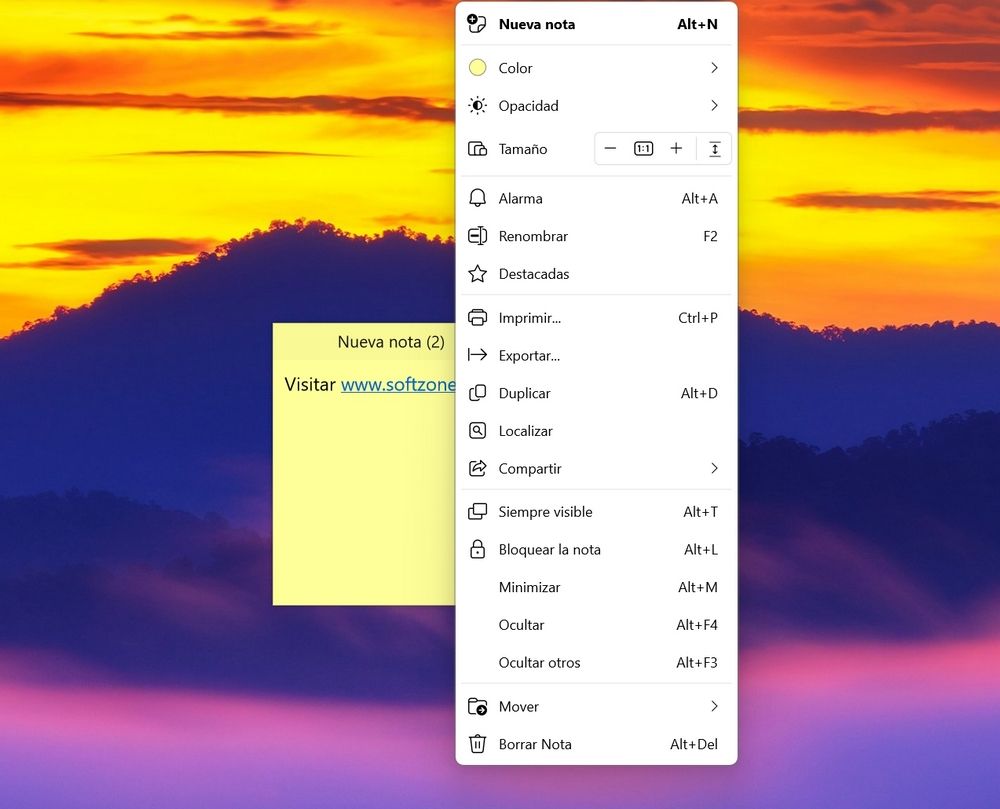Click the Borrar Nota trash icon
The width and height of the screenshot is (1000, 809).
click(478, 744)
